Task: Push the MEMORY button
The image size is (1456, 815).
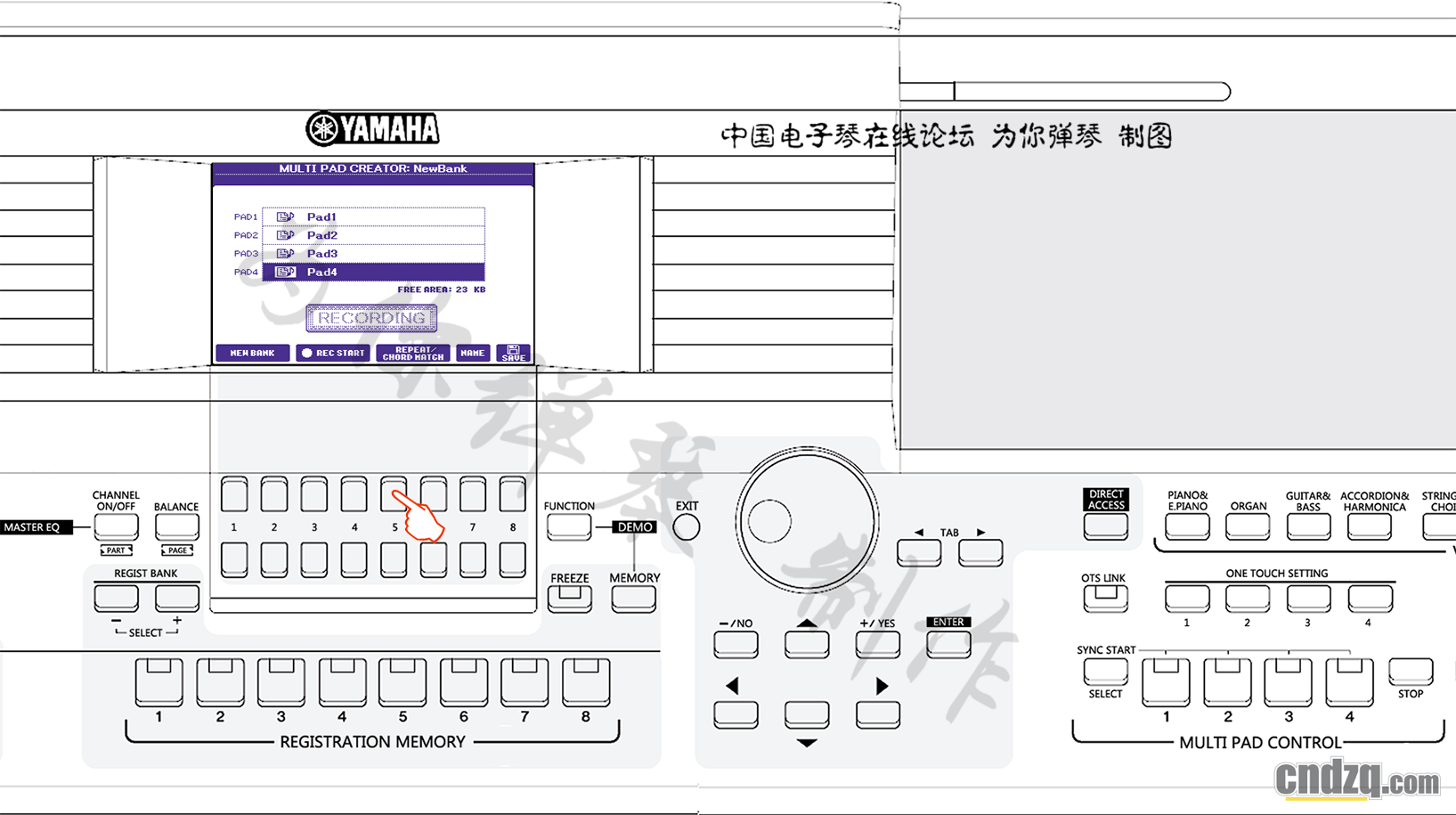Action: pos(634,599)
